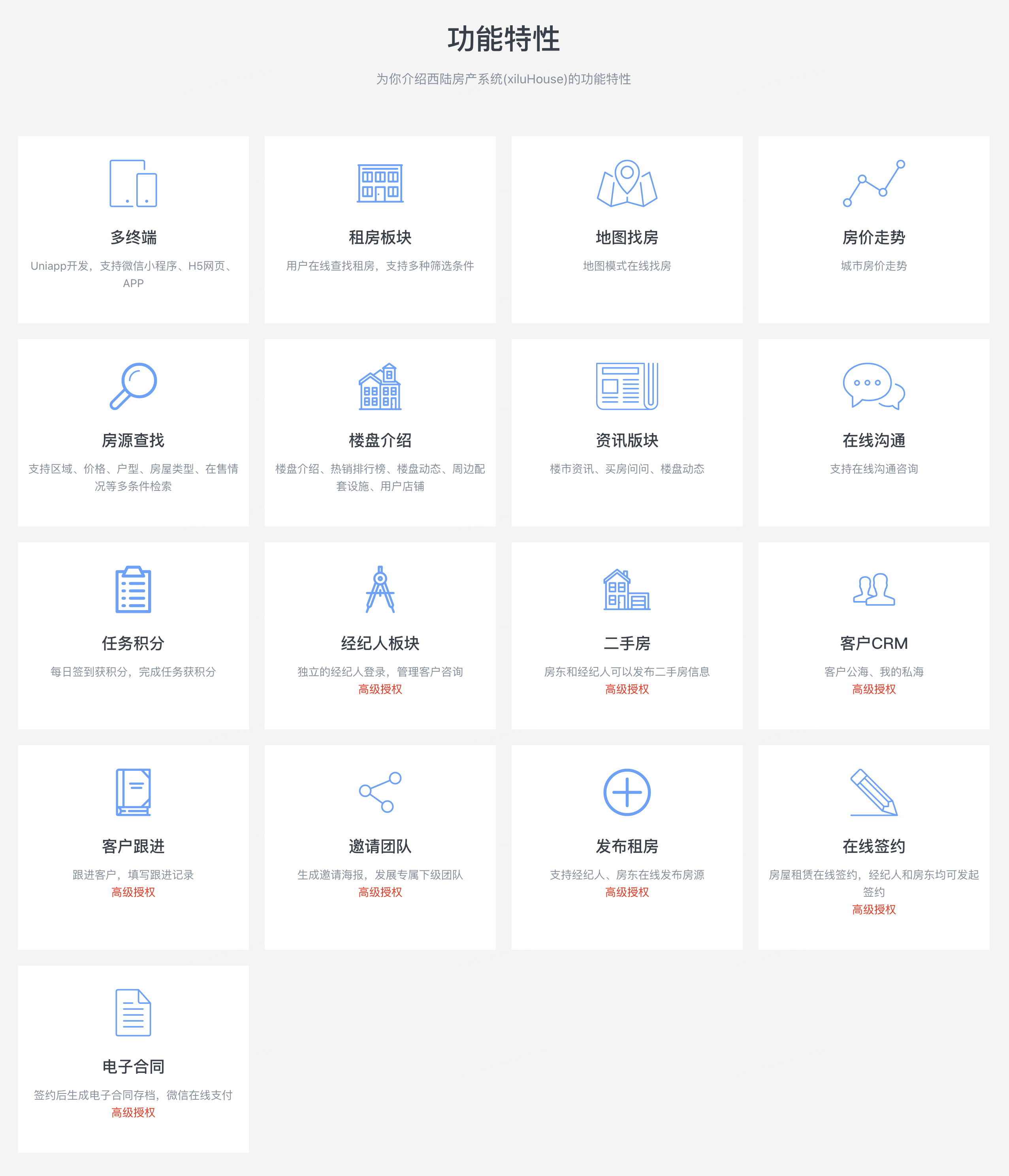Click the chat bubbles icon for 在线沟通

pos(873,386)
